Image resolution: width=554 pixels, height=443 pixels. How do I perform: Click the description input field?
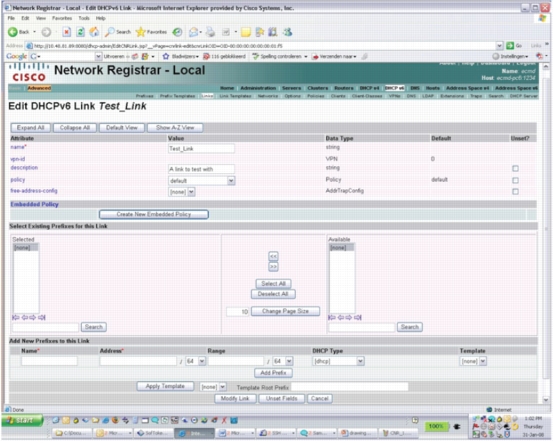point(201,170)
